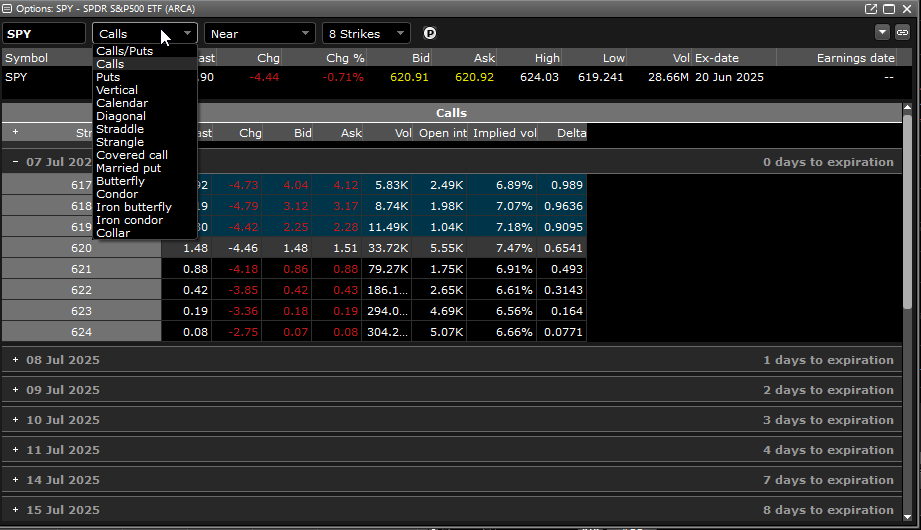Click the Implied vol column header
Screen dimensions: 921x530
coord(504,133)
